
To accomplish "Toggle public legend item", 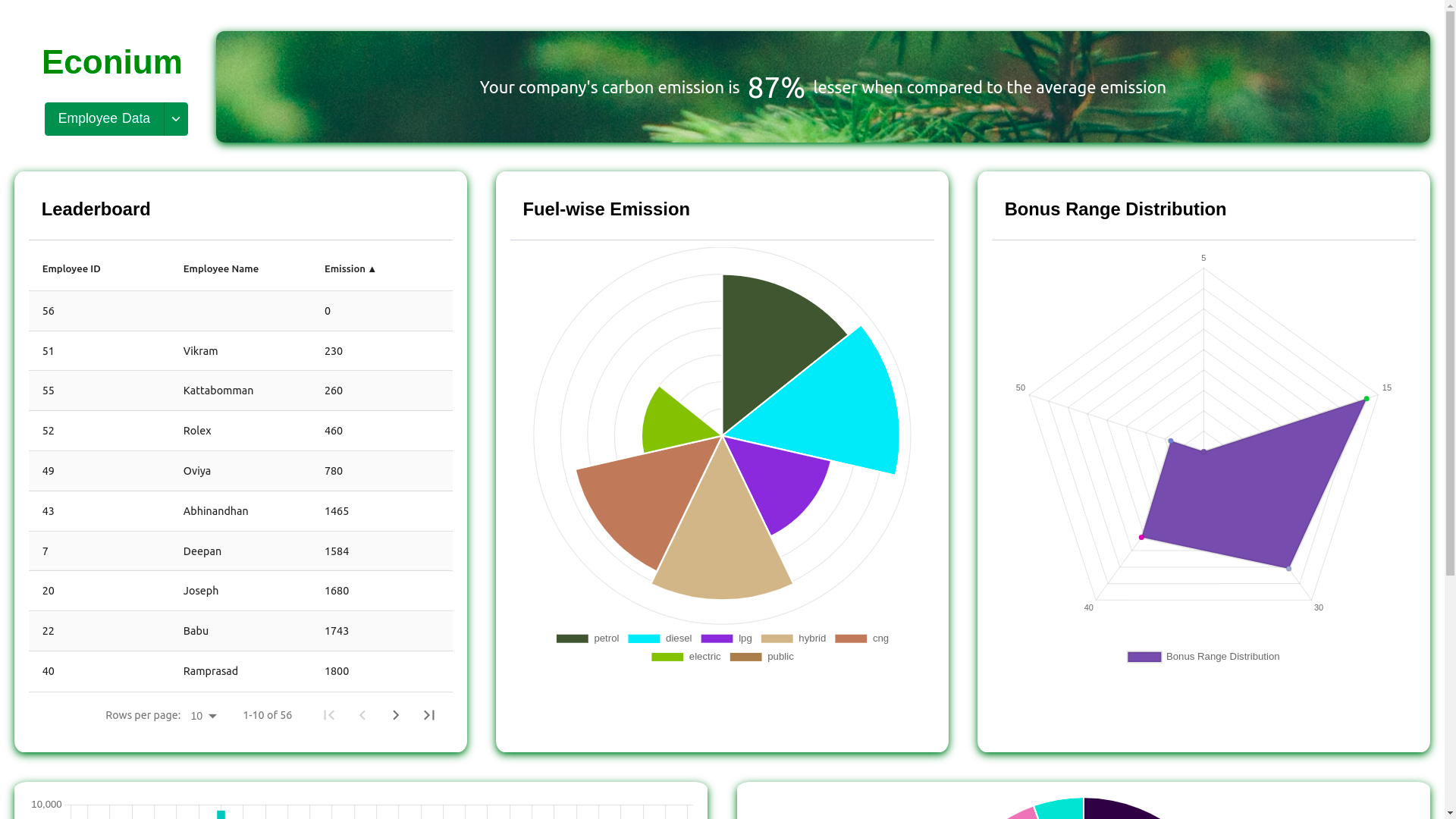I will [761, 657].
